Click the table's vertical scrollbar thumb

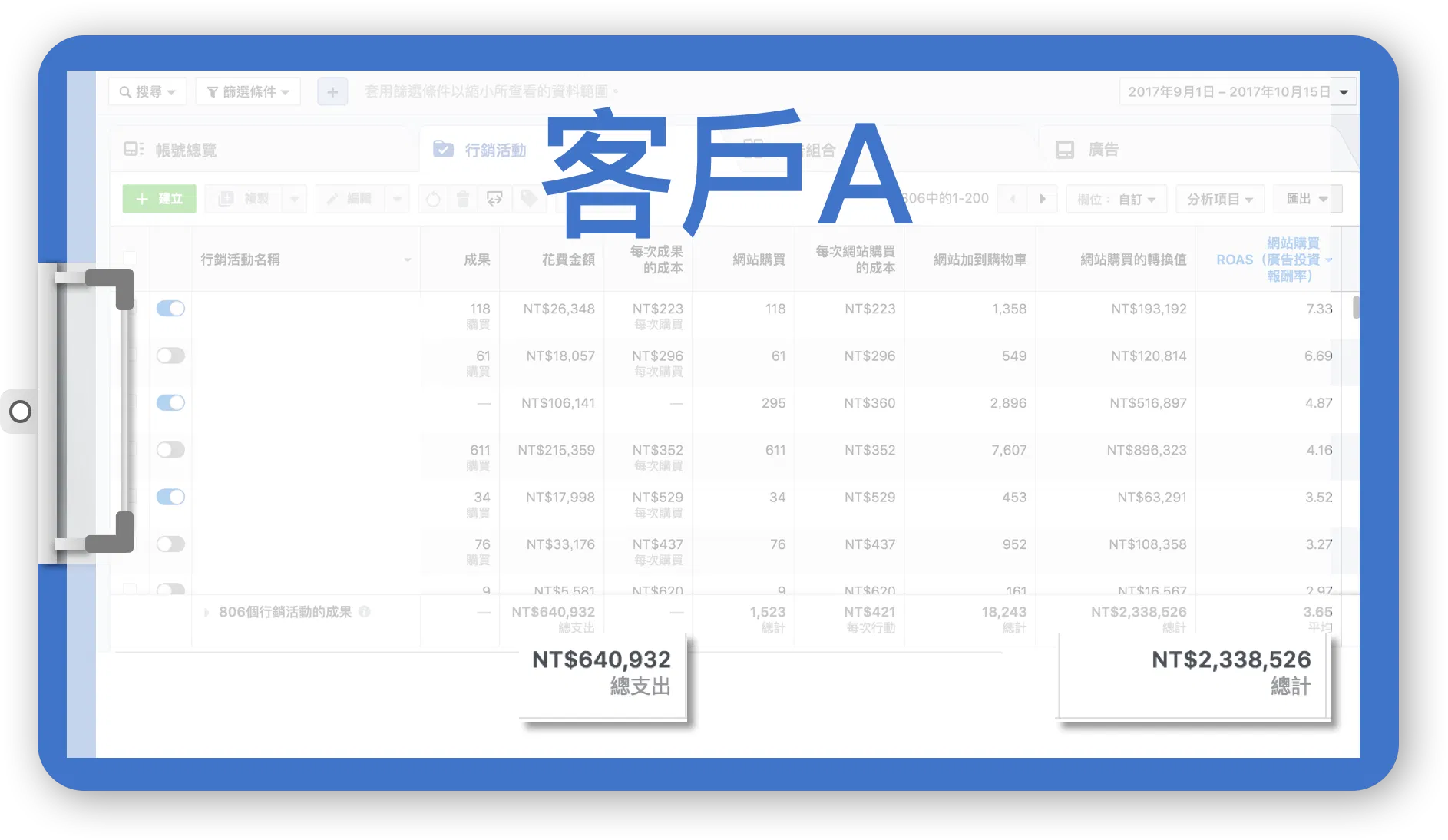pos(1356,307)
